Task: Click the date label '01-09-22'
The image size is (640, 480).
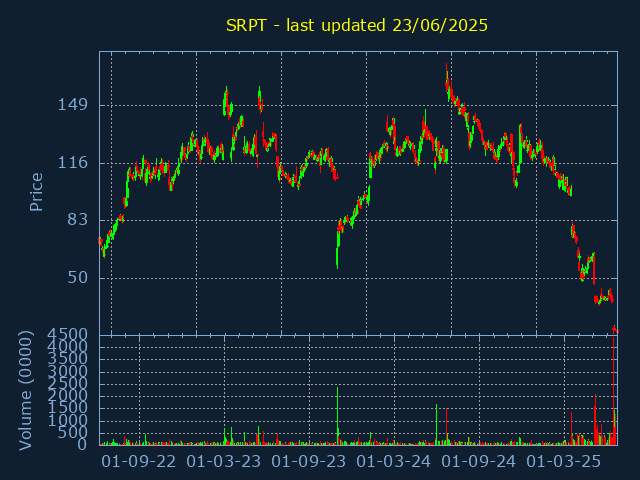Action: click(x=139, y=462)
